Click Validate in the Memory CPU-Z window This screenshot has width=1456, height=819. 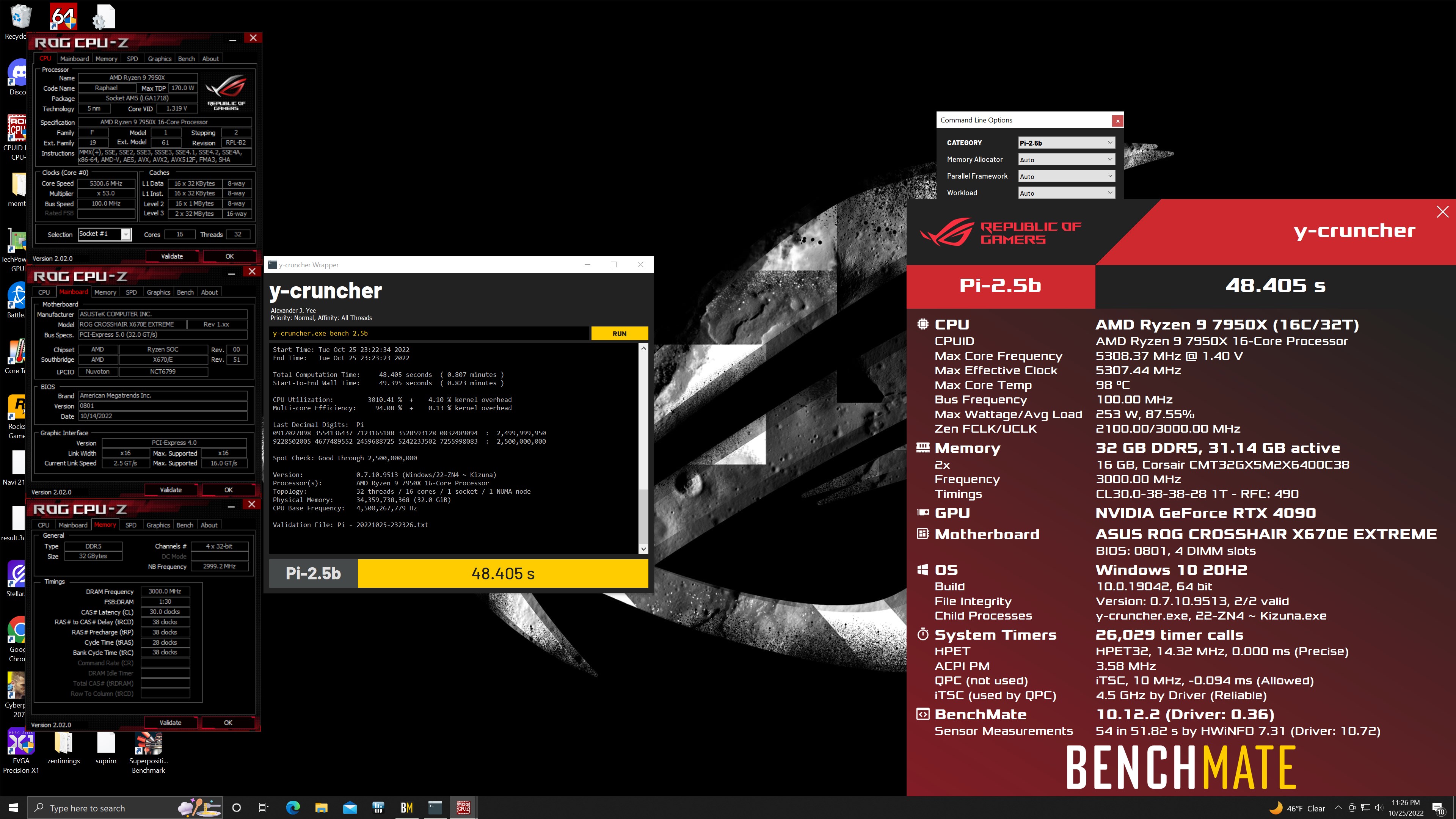tap(170, 723)
